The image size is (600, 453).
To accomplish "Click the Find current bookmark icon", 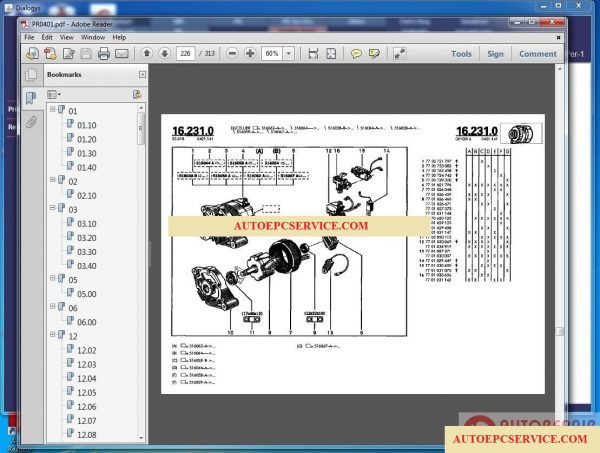I will tap(137, 95).
